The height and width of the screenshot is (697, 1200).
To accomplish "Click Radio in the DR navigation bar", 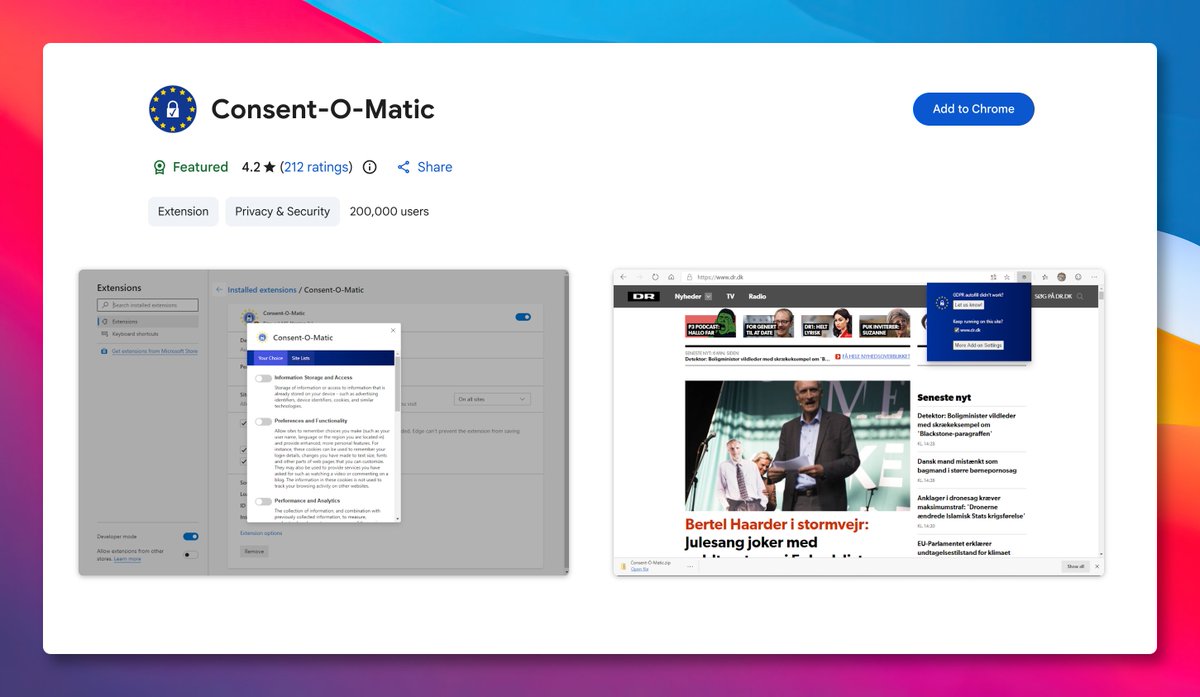I will (757, 296).
